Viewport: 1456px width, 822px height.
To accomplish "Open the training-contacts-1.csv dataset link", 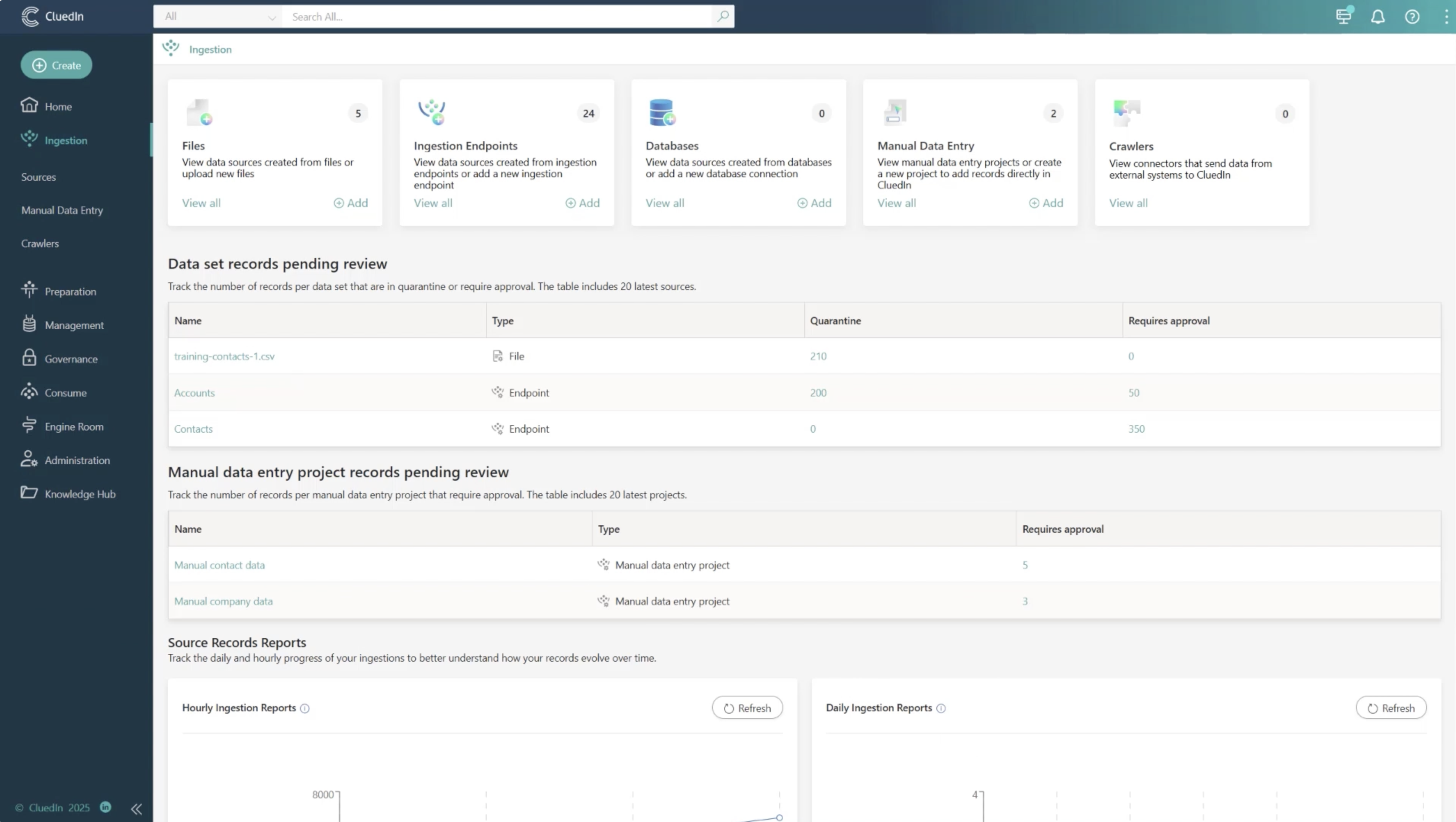I will pos(224,356).
